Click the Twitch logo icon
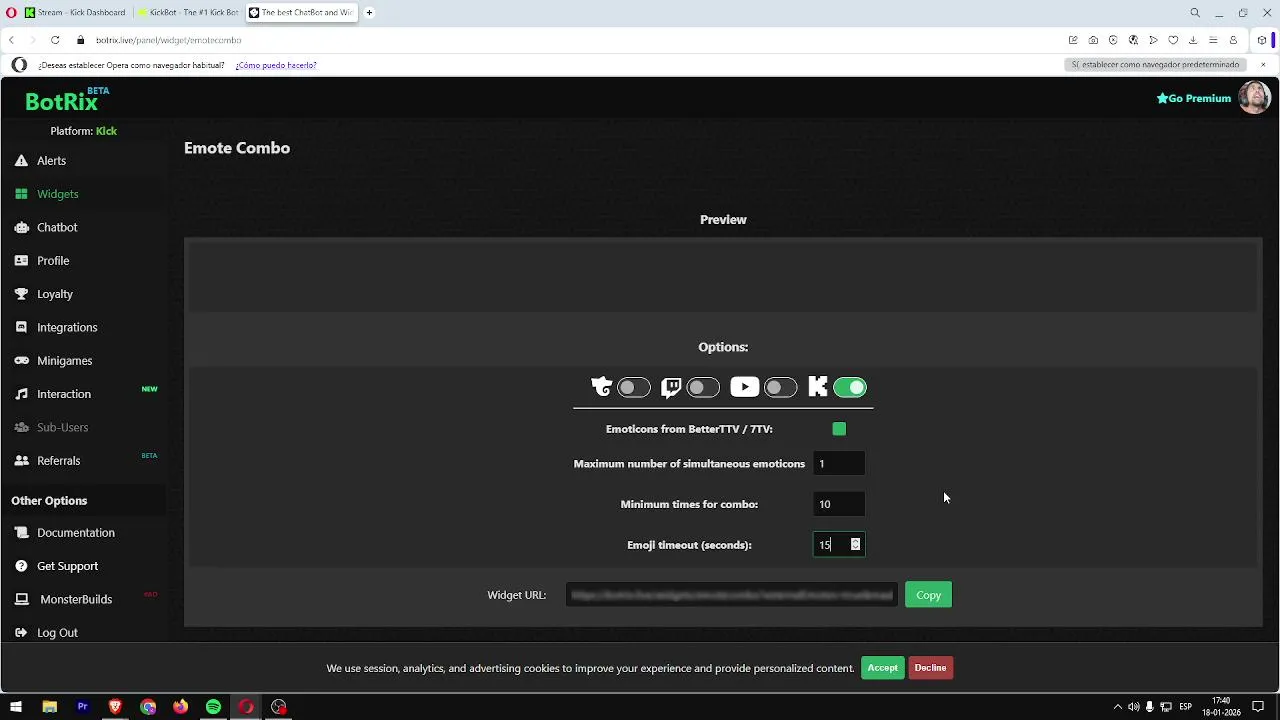 coord(671,388)
